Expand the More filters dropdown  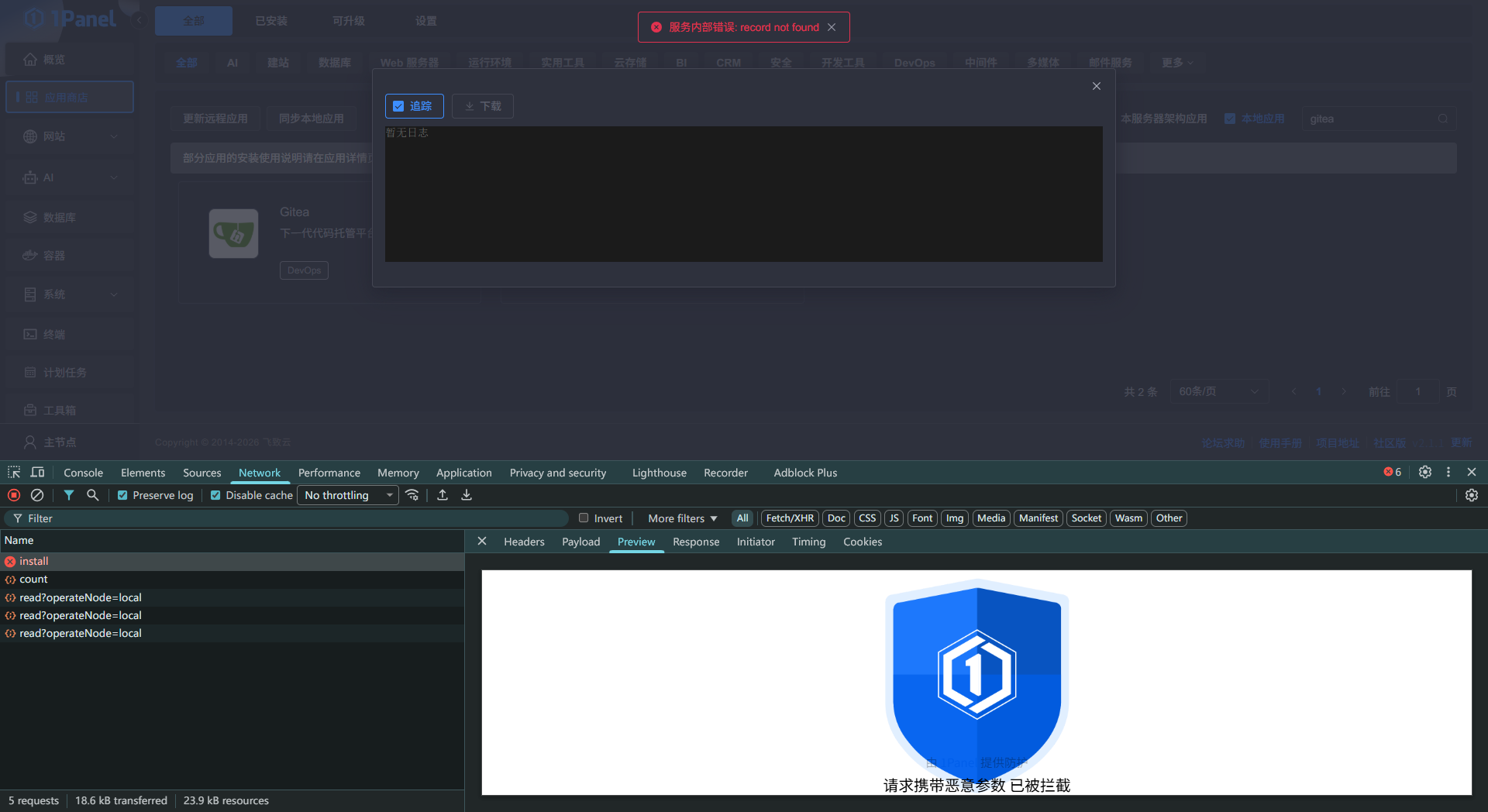682,518
